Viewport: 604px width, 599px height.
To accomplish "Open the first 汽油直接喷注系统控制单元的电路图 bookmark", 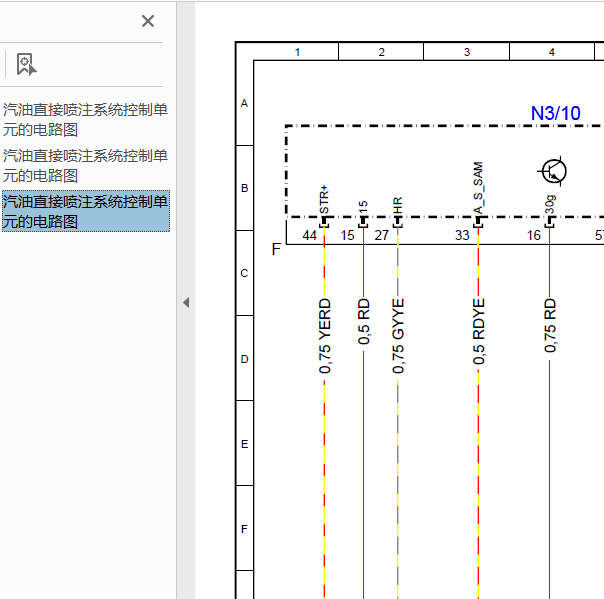I will pyautogui.click(x=85, y=120).
